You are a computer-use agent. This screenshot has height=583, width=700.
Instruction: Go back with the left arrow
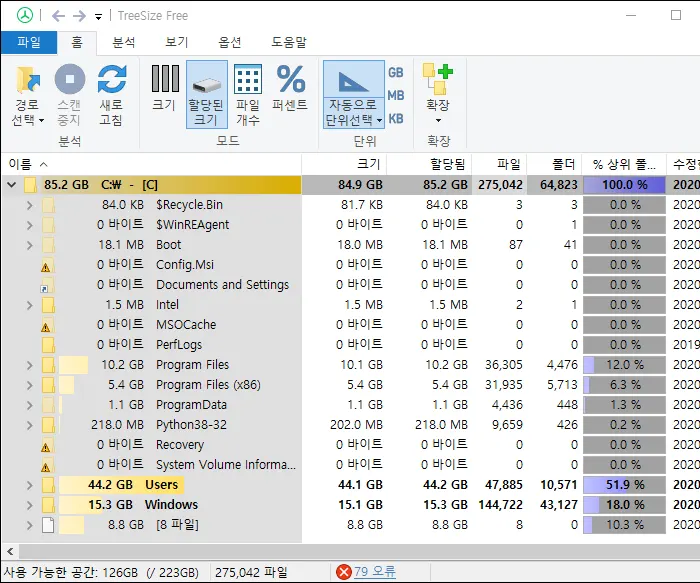[x=58, y=16]
